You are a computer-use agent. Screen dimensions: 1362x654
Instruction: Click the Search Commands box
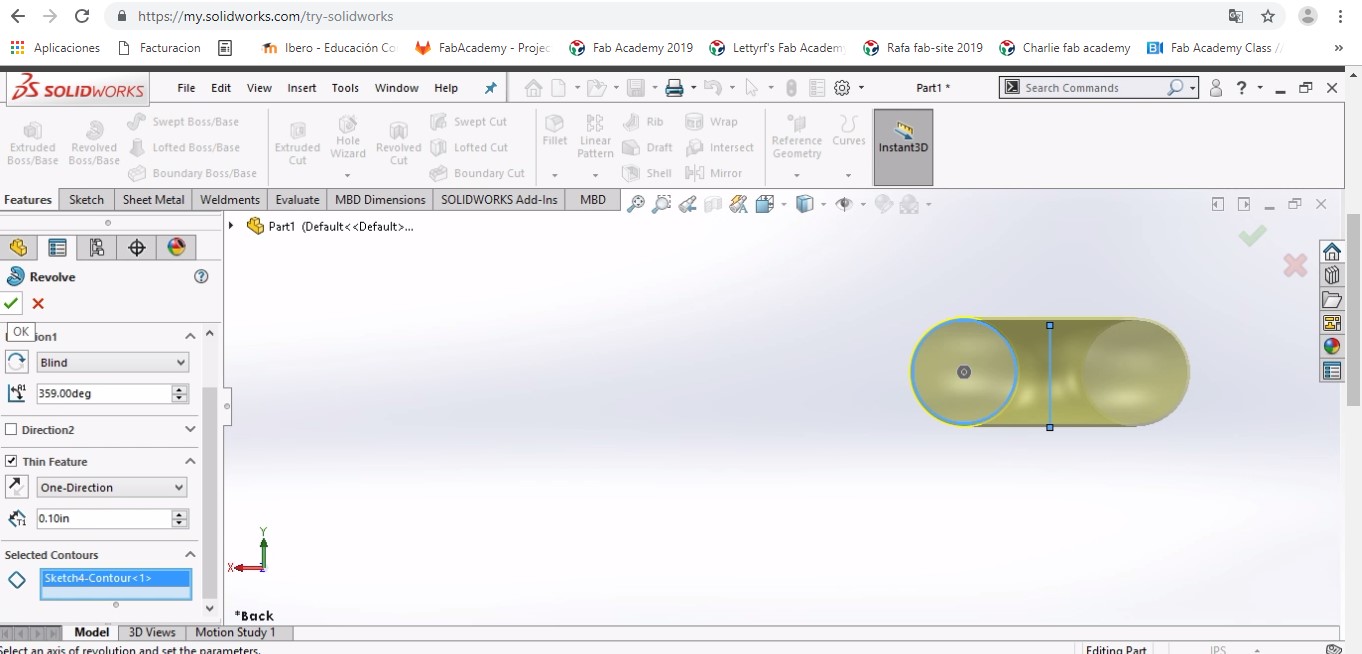click(1093, 88)
